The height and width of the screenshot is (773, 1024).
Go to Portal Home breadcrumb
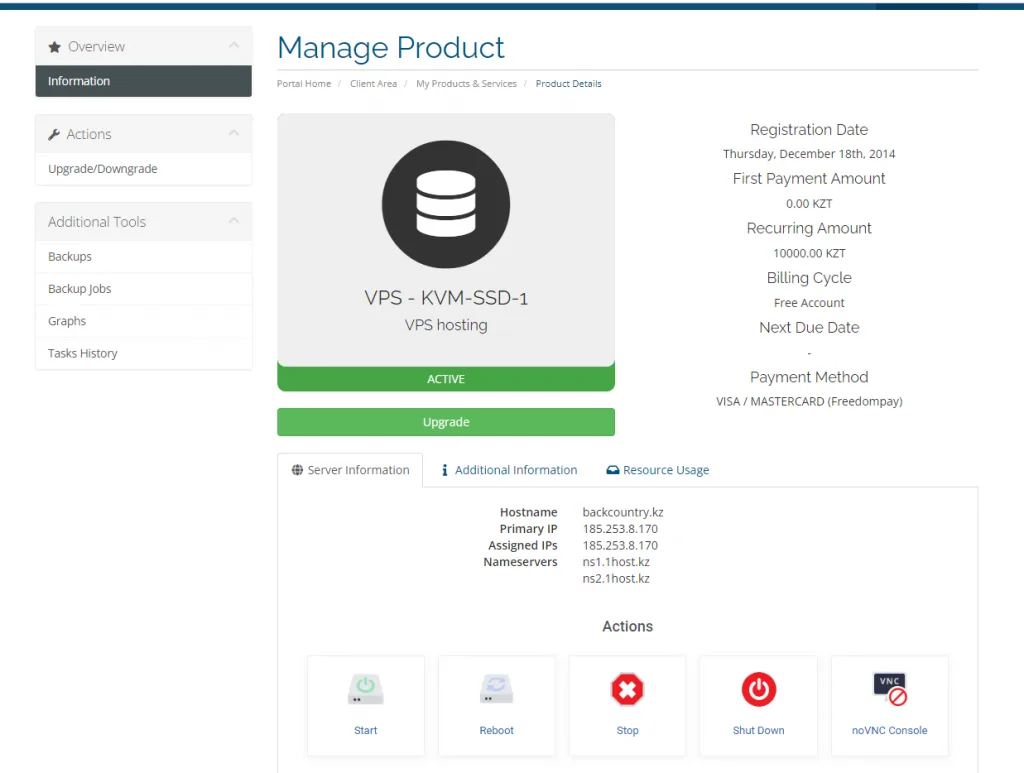(x=304, y=84)
